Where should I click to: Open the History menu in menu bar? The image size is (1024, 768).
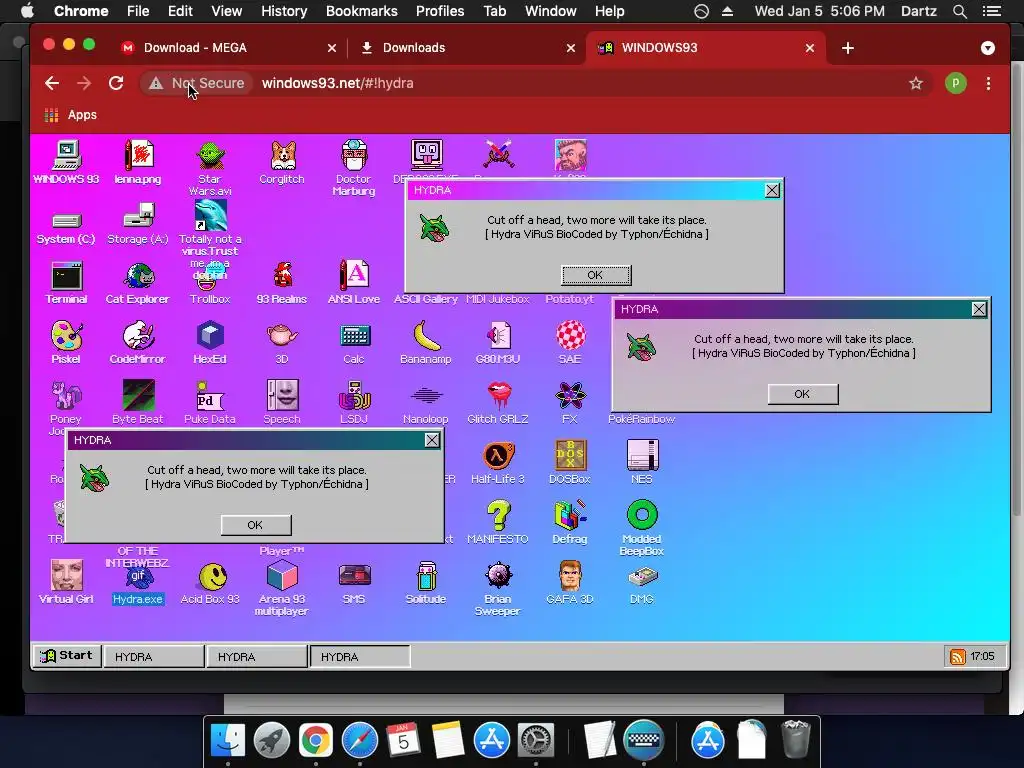point(284,11)
